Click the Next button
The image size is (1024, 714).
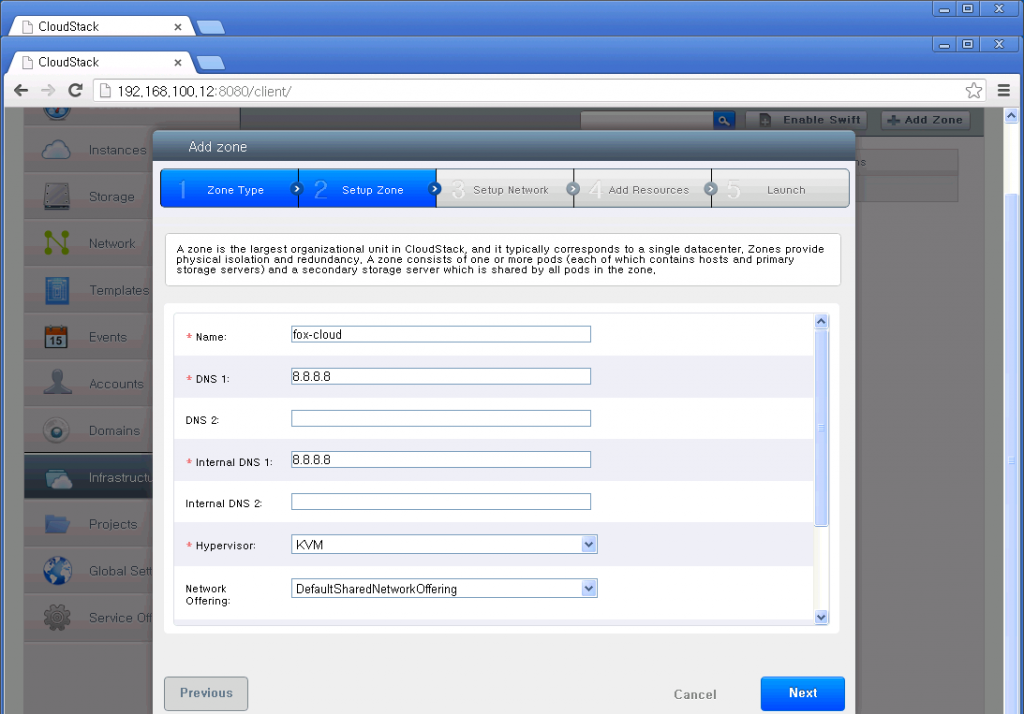click(x=802, y=693)
